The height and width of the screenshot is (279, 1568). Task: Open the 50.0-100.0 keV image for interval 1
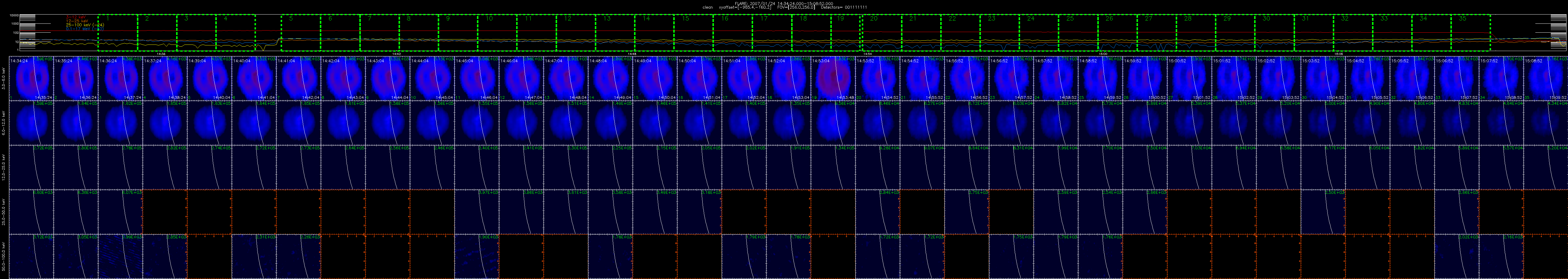(31, 256)
